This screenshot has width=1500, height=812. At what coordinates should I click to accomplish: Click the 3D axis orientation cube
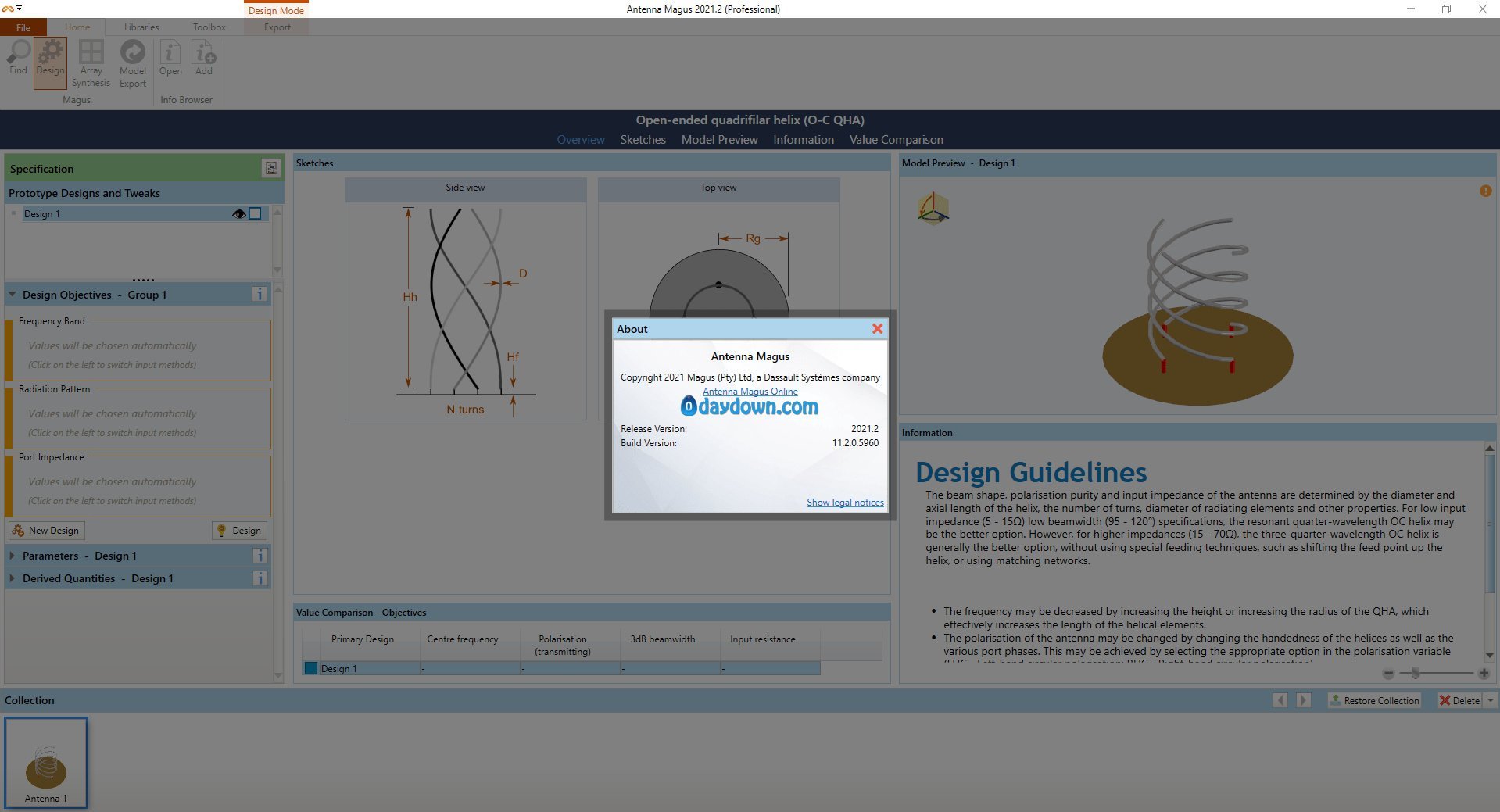click(933, 209)
